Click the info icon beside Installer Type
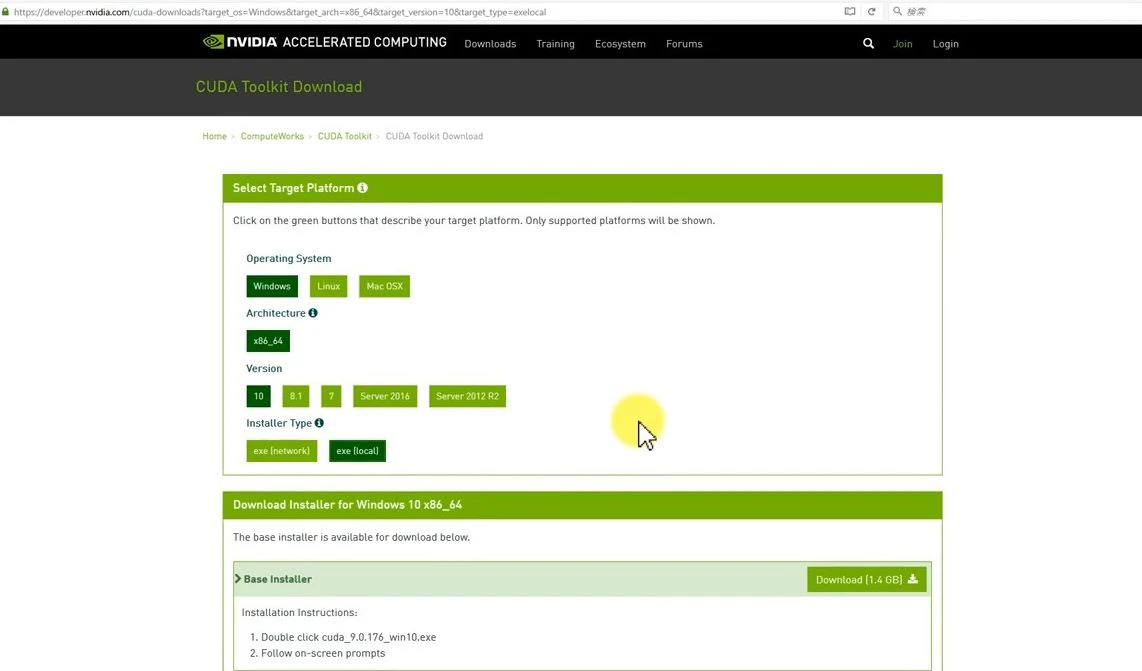The width and height of the screenshot is (1142, 671). pos(319,423)
